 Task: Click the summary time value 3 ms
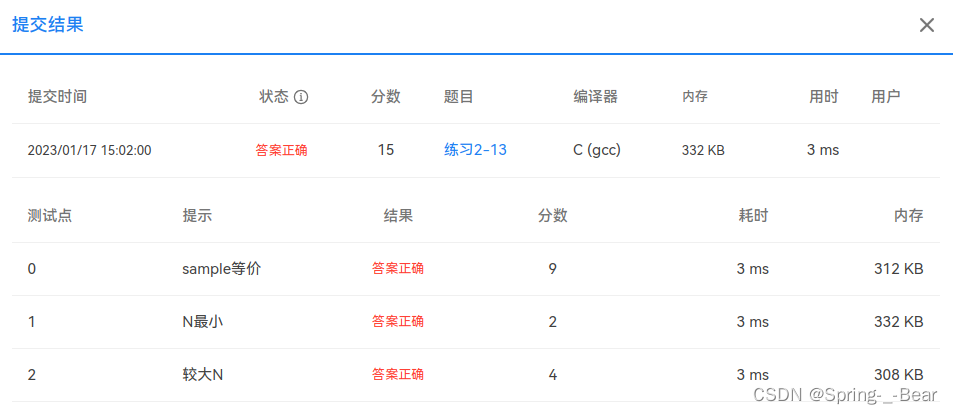point(823,150)
